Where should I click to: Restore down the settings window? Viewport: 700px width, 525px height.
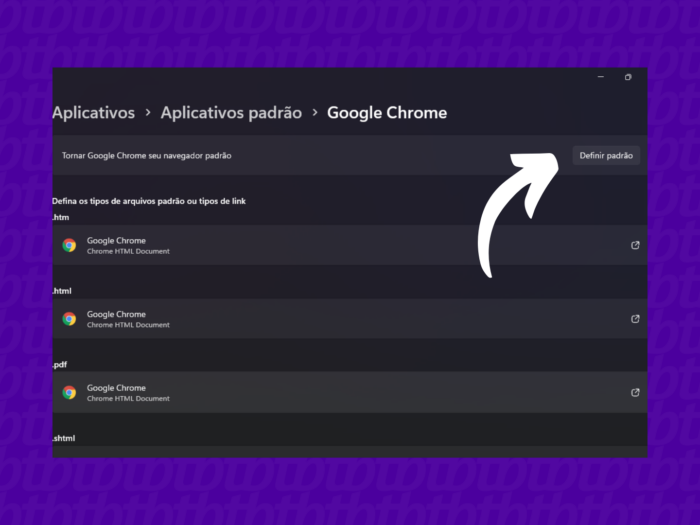[628, 77]
